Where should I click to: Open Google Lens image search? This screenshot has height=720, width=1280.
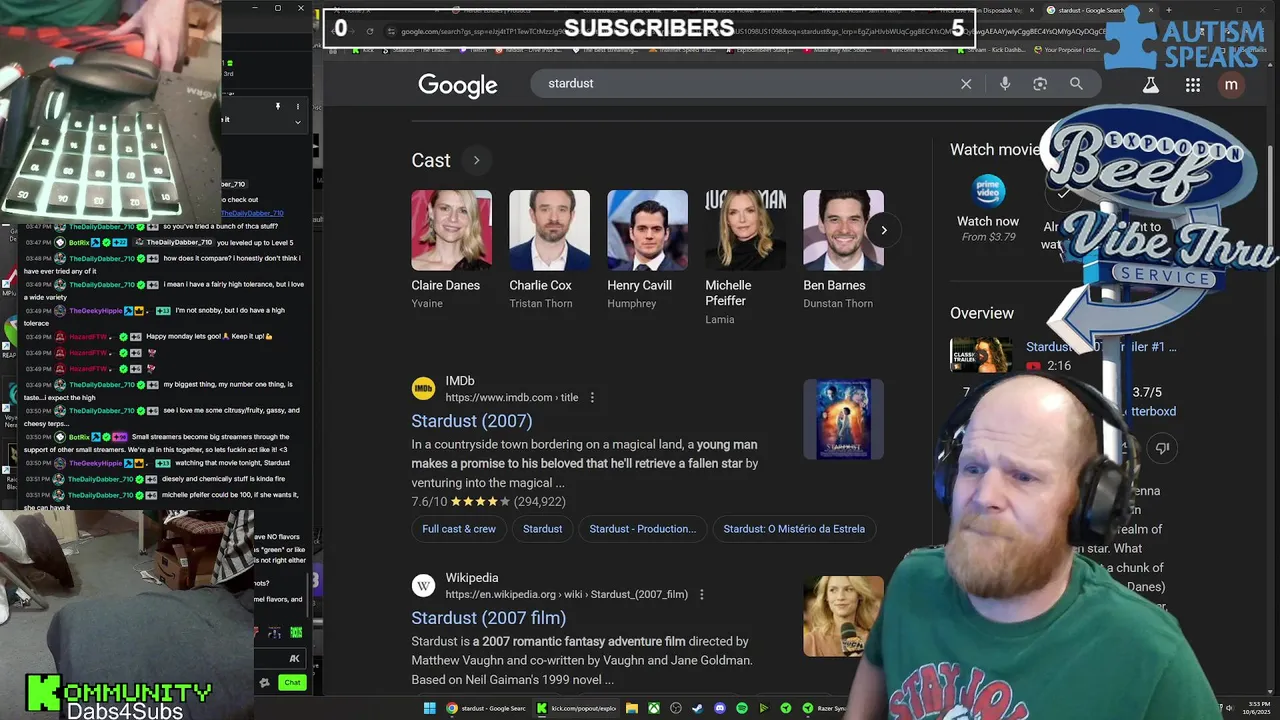(1040, 84)
